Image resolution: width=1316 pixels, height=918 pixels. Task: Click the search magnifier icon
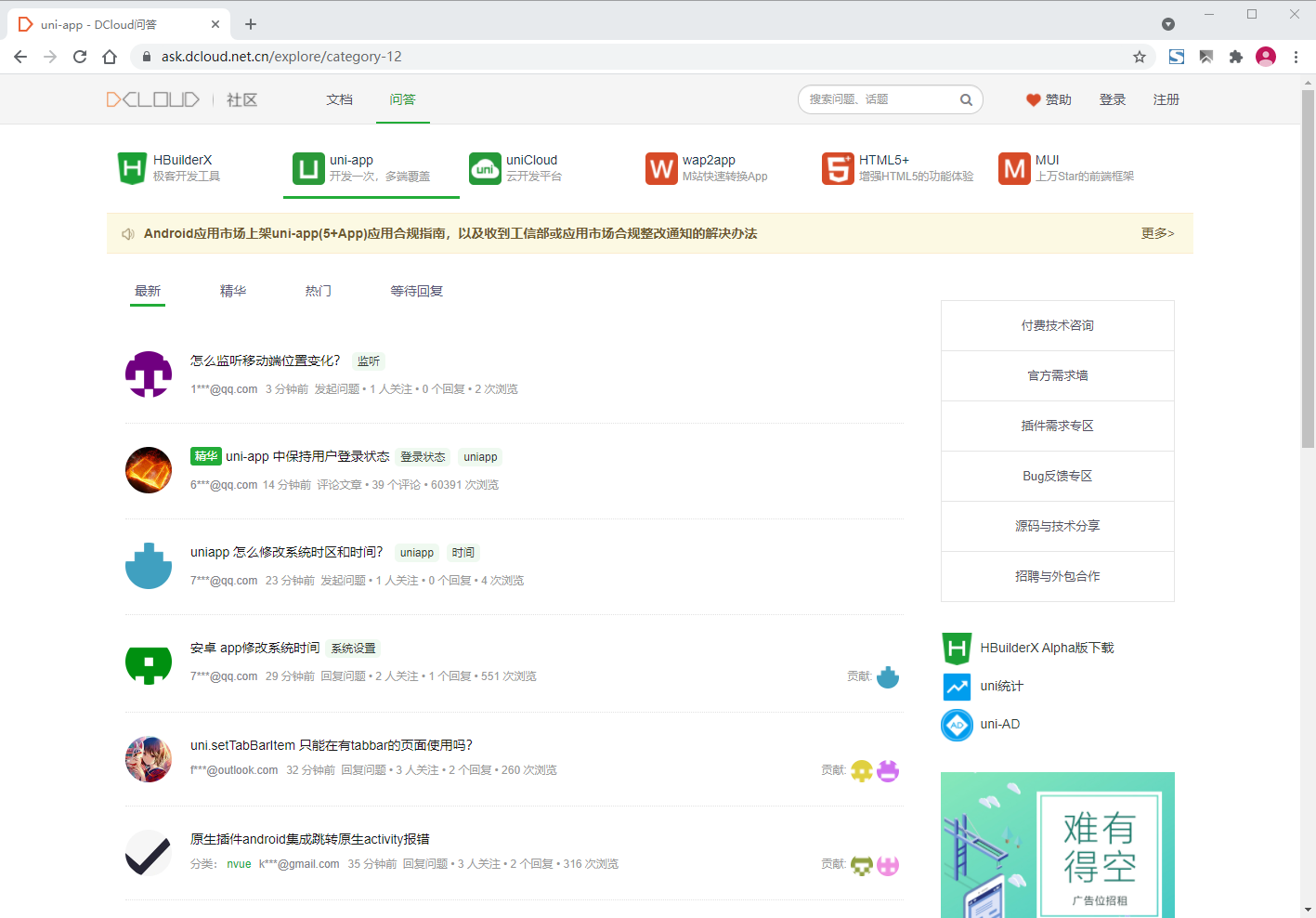point(966,99)
